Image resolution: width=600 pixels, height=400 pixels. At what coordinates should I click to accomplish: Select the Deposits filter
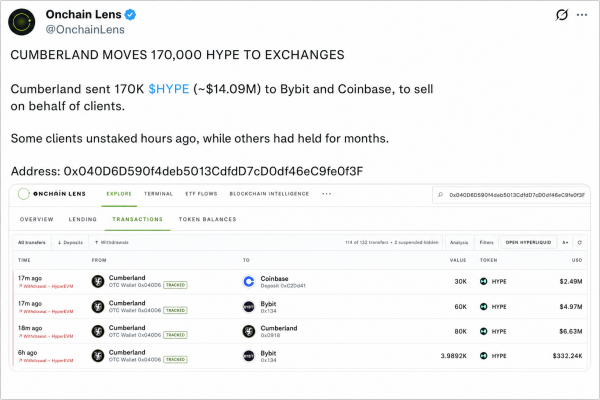pos(70,242)
